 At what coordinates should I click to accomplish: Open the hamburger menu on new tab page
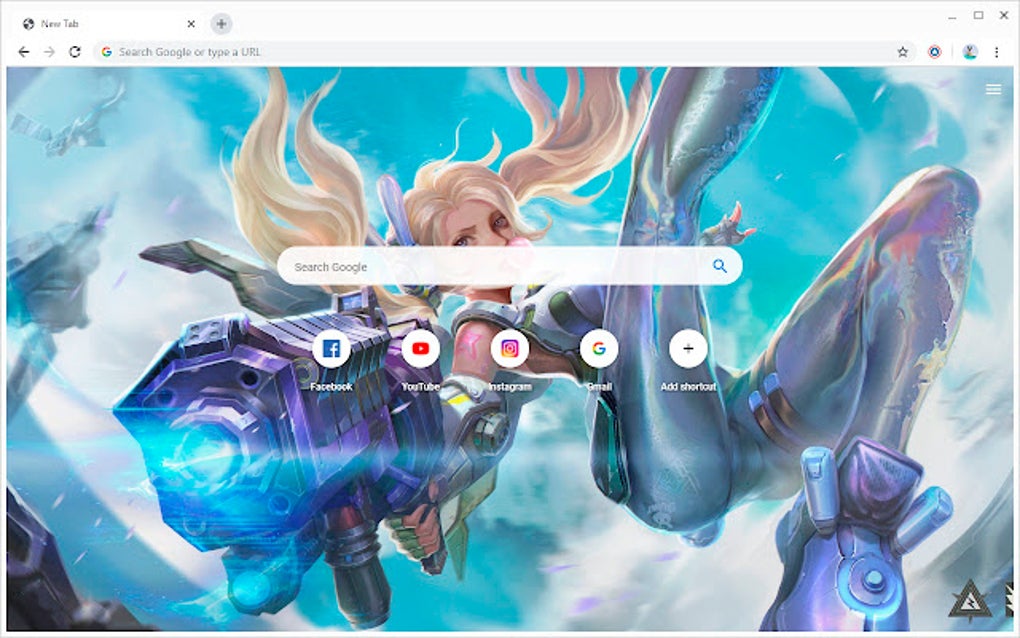point(993,89)
